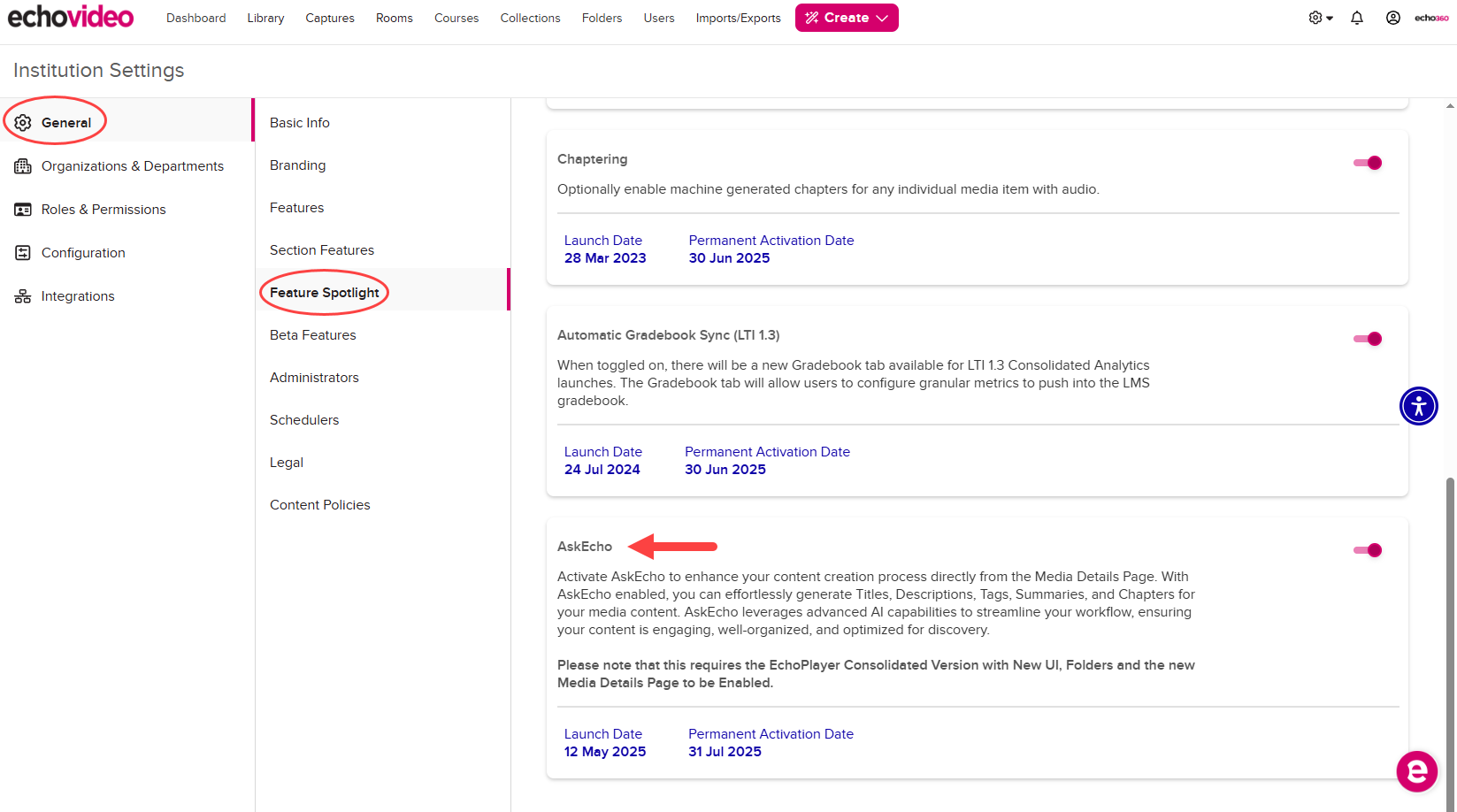Viewport: 1457px width, 812px height.
Task: Open the Create dropdown button
Action: click(847, 18)
